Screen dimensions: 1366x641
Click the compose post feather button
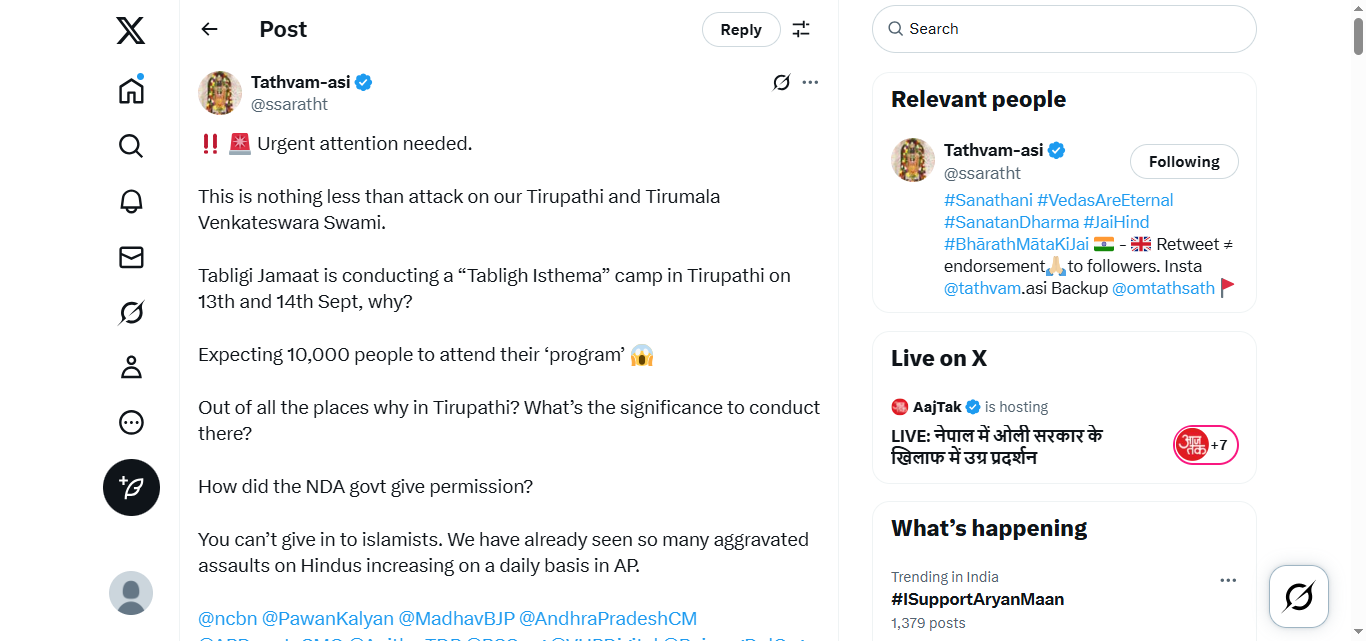point(131,487)
